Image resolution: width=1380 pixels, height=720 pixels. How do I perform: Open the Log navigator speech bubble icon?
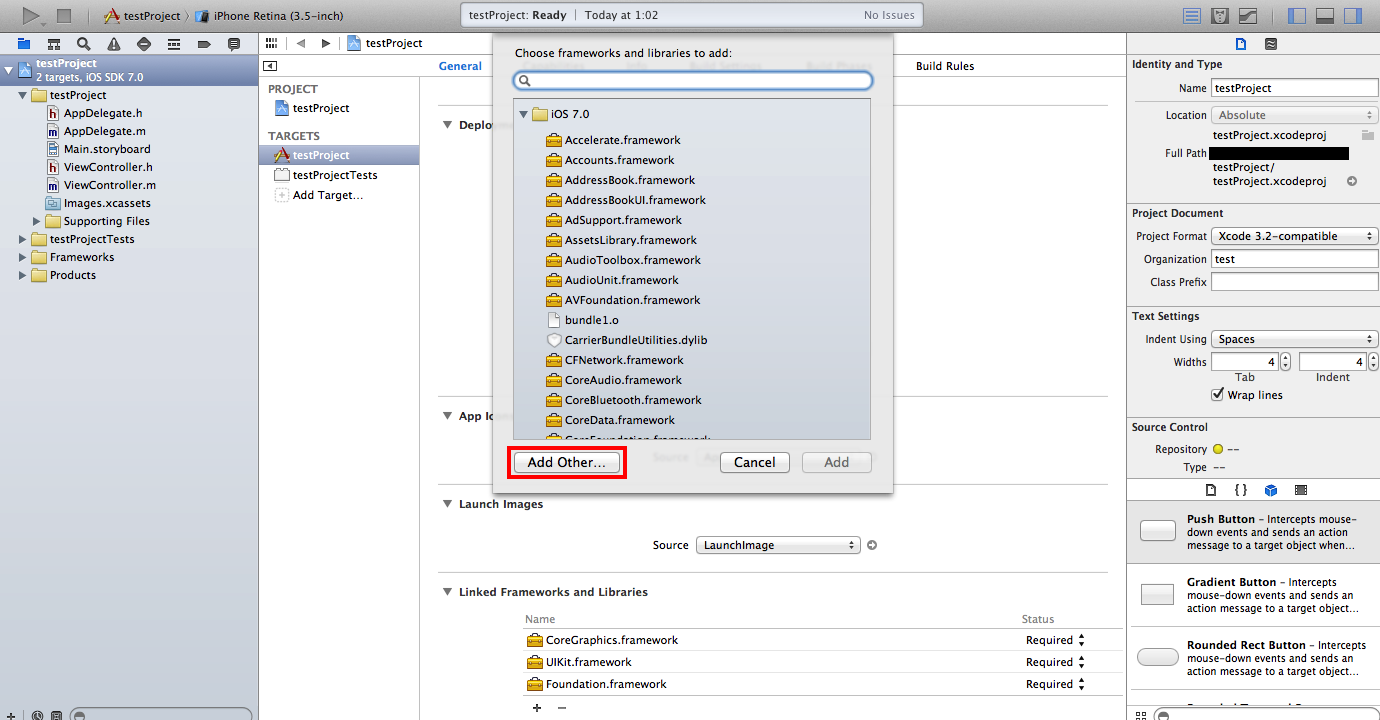(x=234, y=44)
